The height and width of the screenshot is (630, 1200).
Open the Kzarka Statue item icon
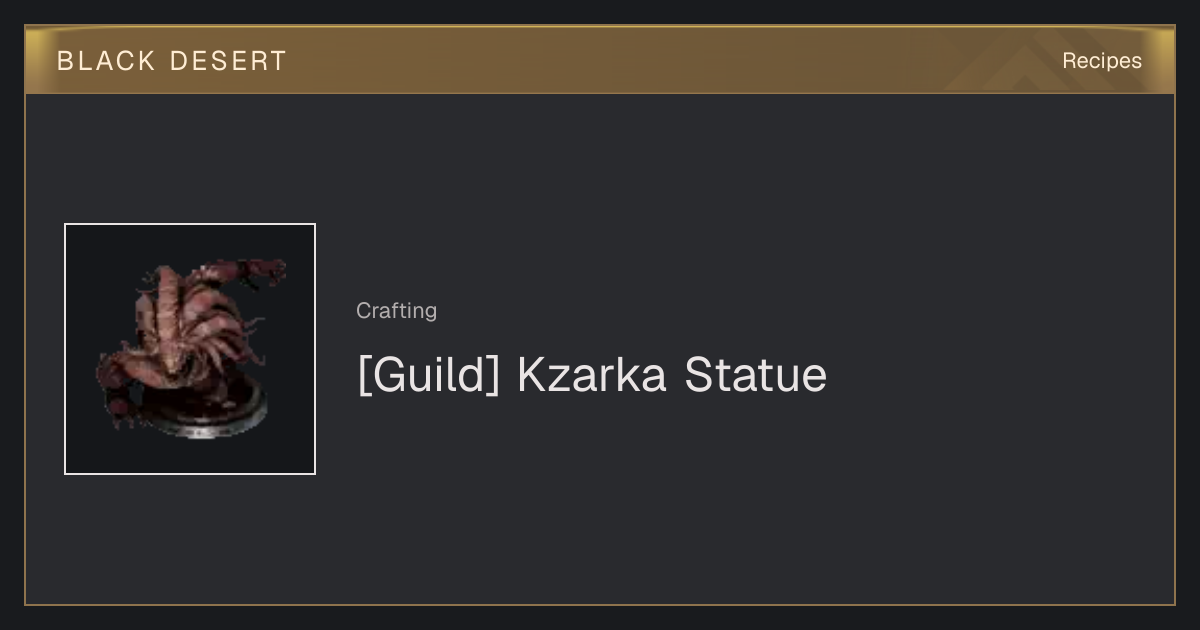190,349
